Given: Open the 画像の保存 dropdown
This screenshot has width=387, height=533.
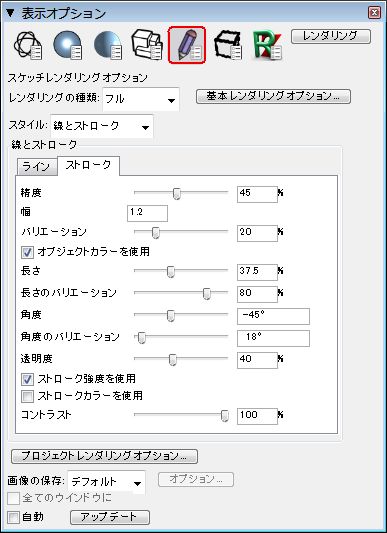Looking at the screenshot, I should 106,482.
